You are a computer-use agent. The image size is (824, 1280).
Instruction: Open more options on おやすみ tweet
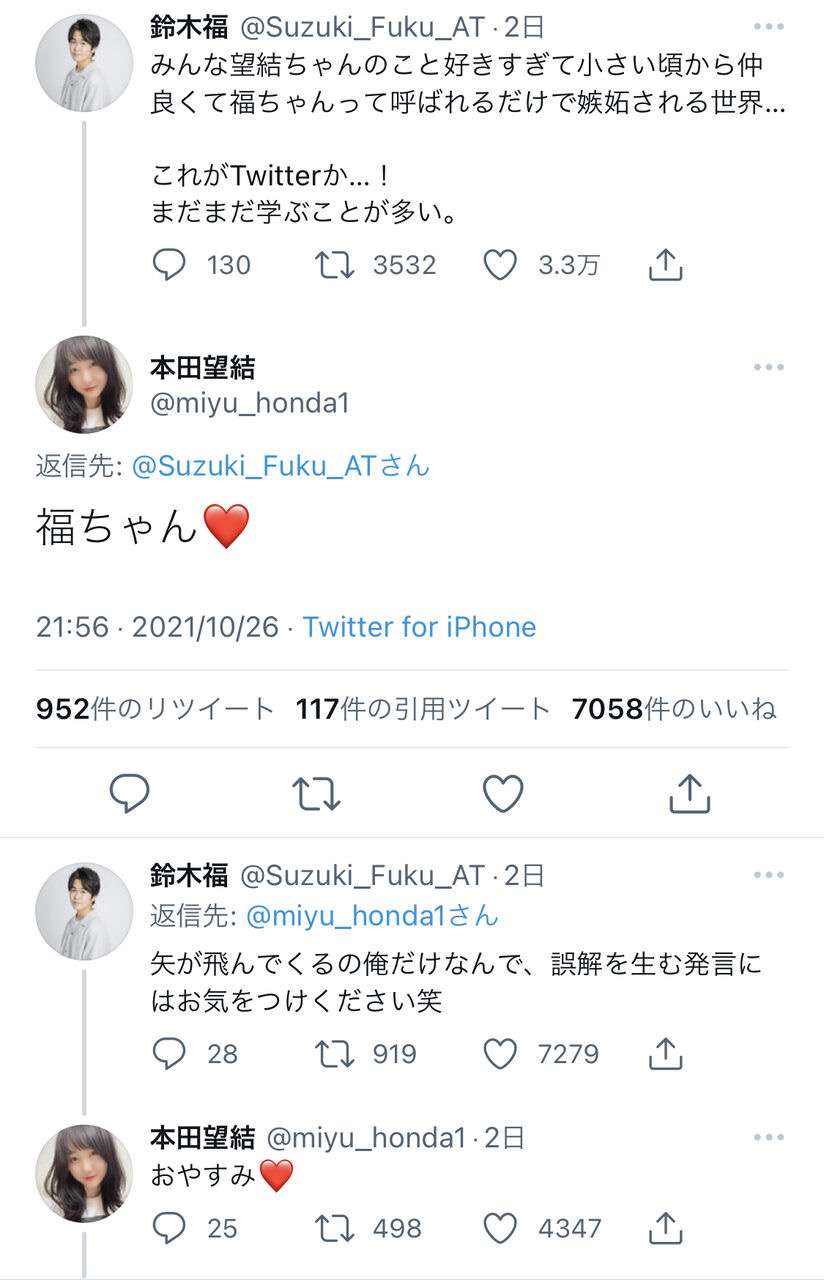pos(768,1137)
